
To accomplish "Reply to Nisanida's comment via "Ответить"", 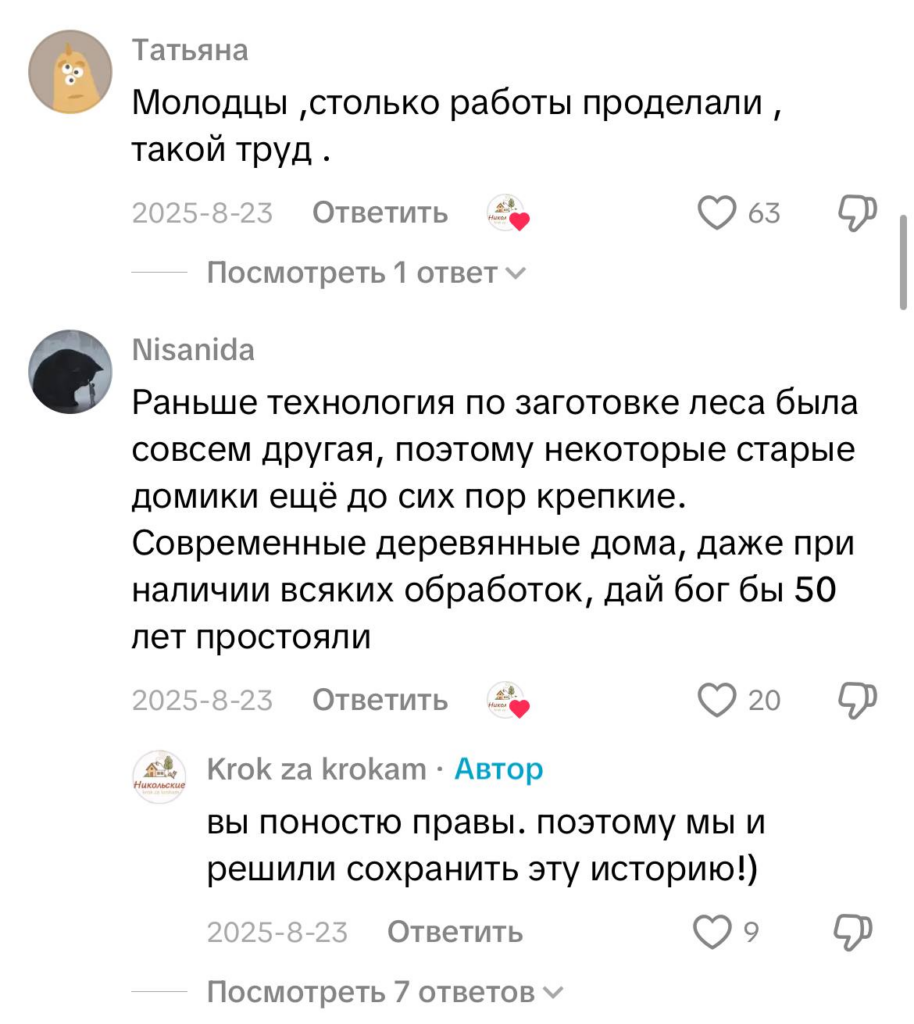I will (x=380, y=700).
